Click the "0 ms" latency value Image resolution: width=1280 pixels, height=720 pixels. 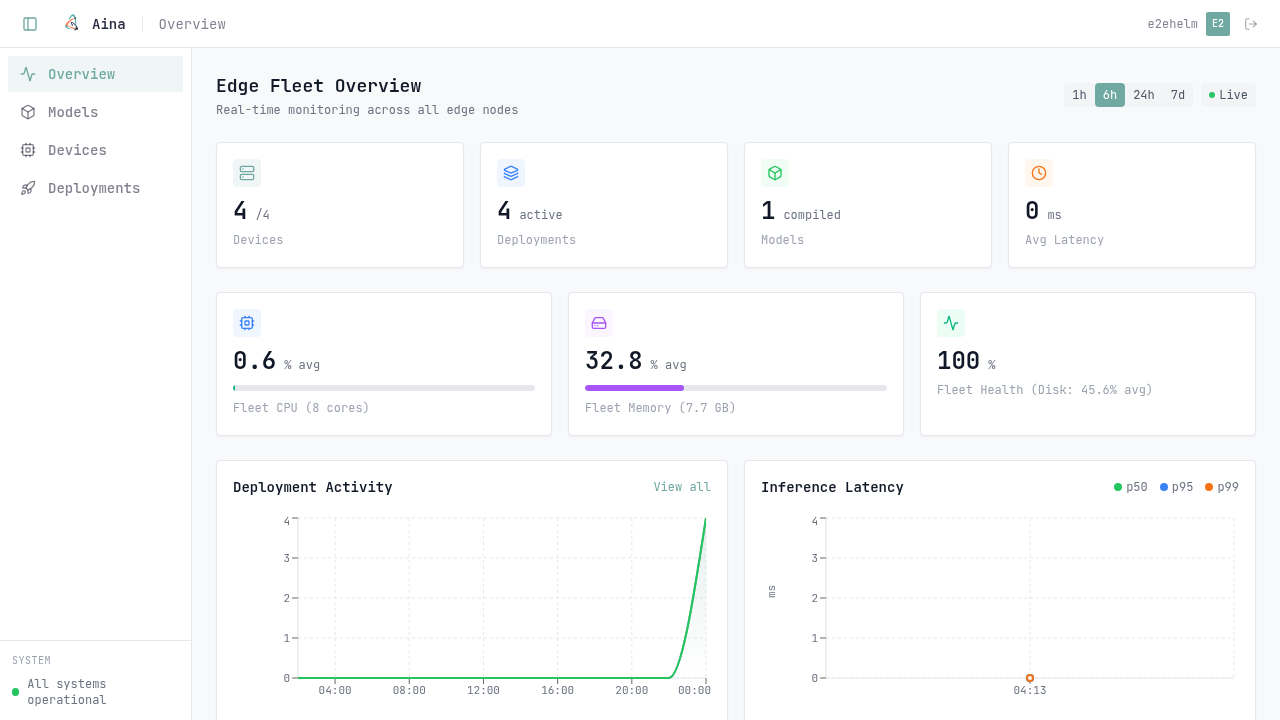1043,211
